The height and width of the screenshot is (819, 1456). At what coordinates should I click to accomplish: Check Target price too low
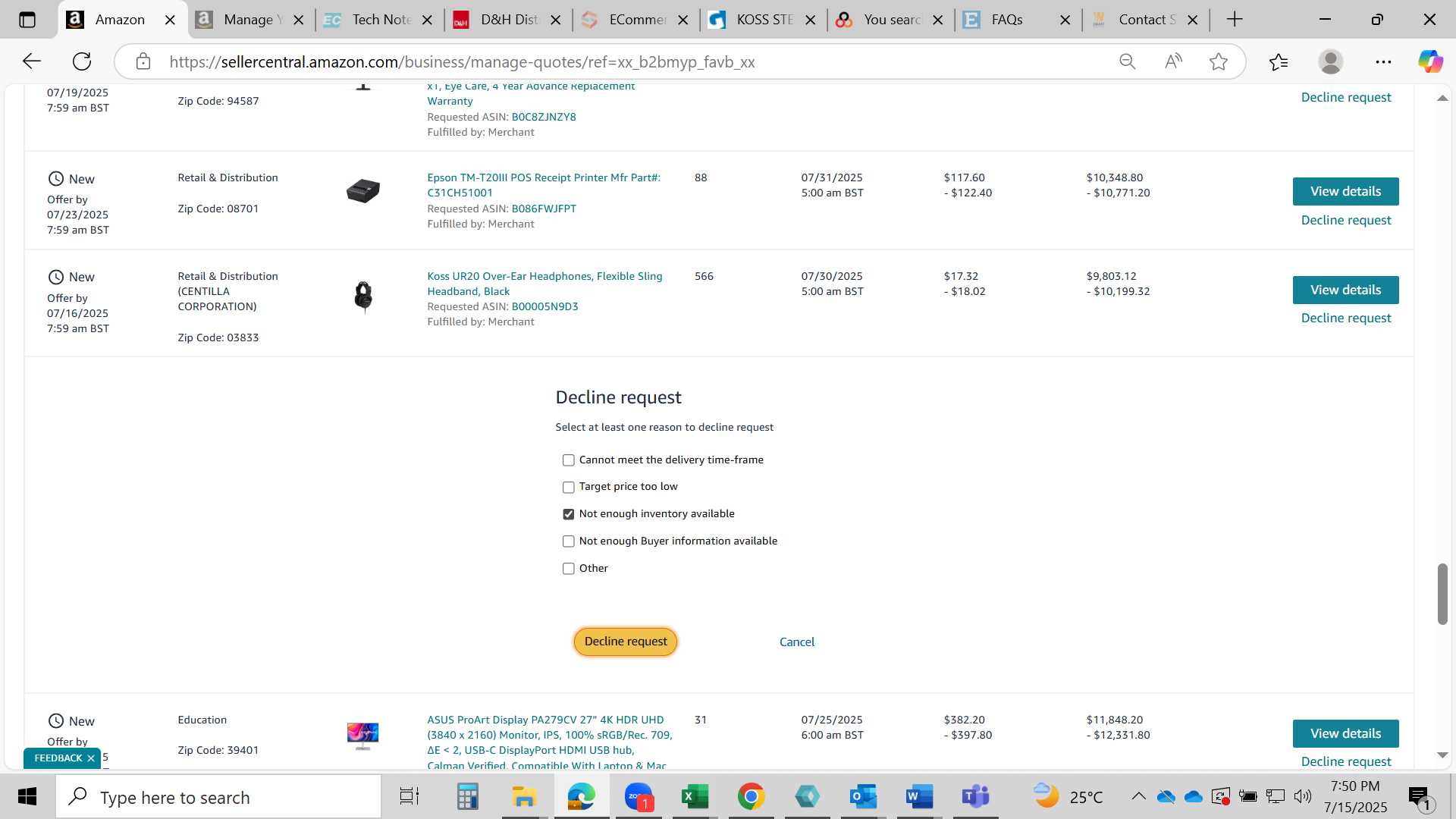569,487
